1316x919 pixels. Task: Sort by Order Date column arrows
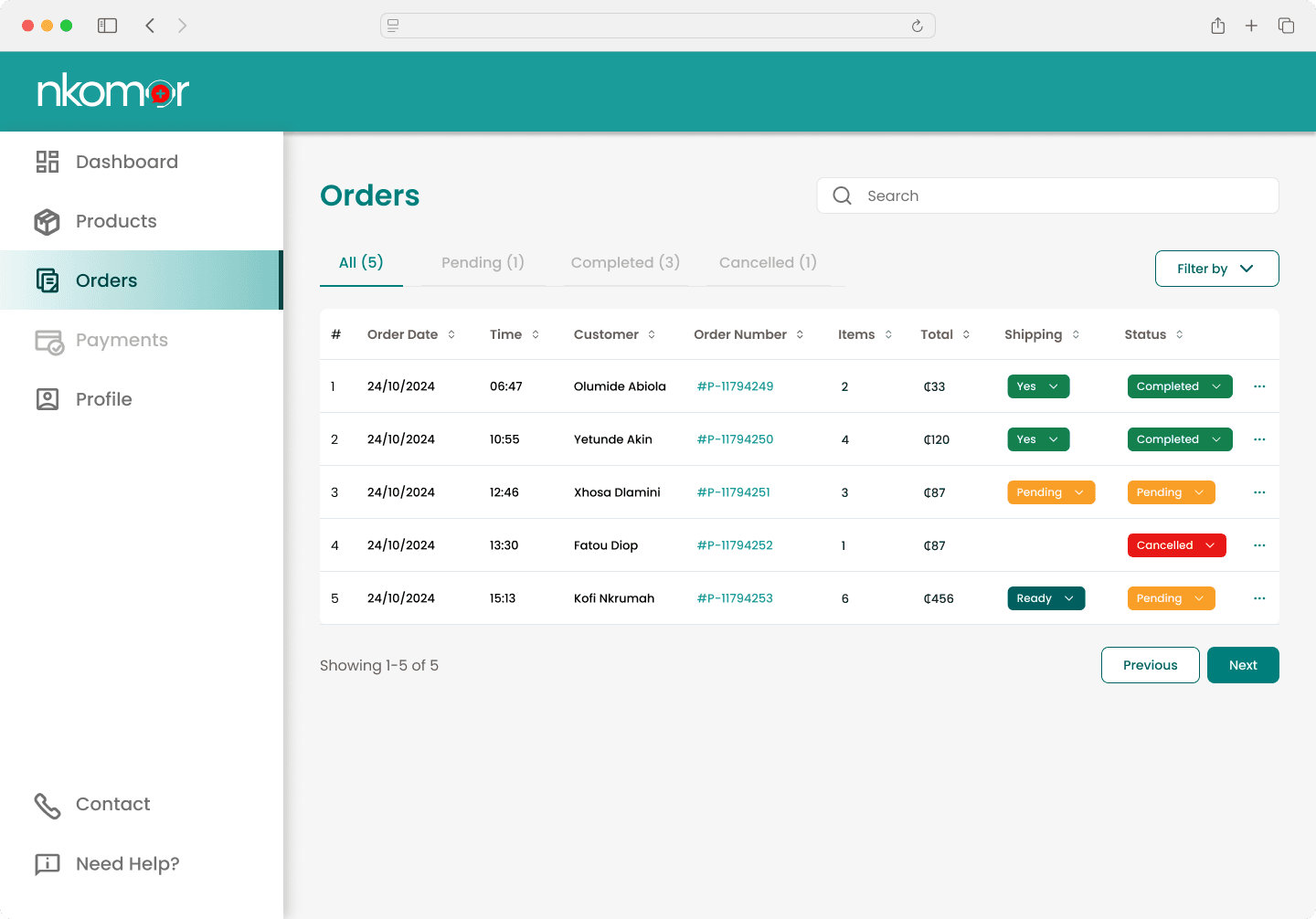(451, 334)
